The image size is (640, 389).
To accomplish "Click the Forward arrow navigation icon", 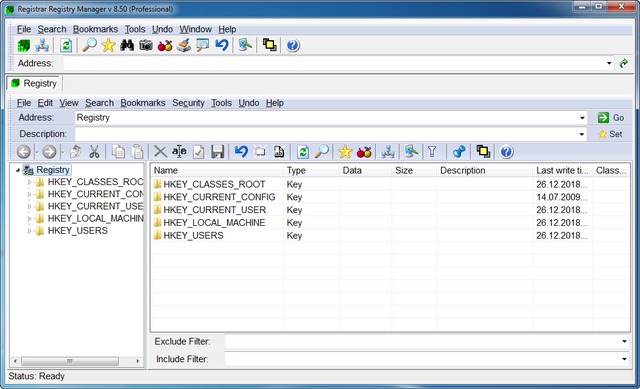I will click(x=49, y=152).
